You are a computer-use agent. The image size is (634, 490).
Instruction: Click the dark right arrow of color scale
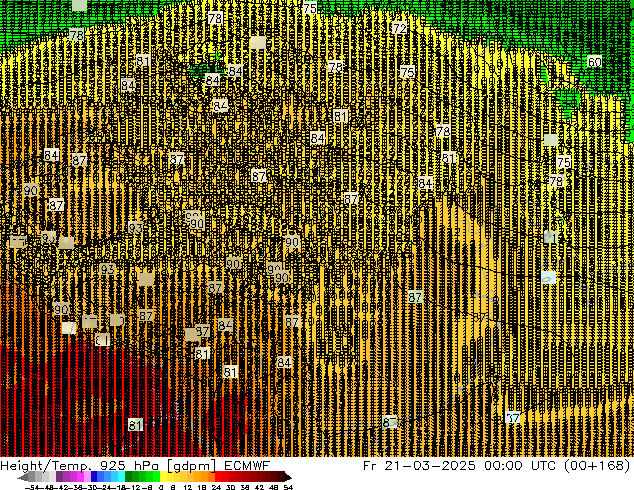click(287, 477)
